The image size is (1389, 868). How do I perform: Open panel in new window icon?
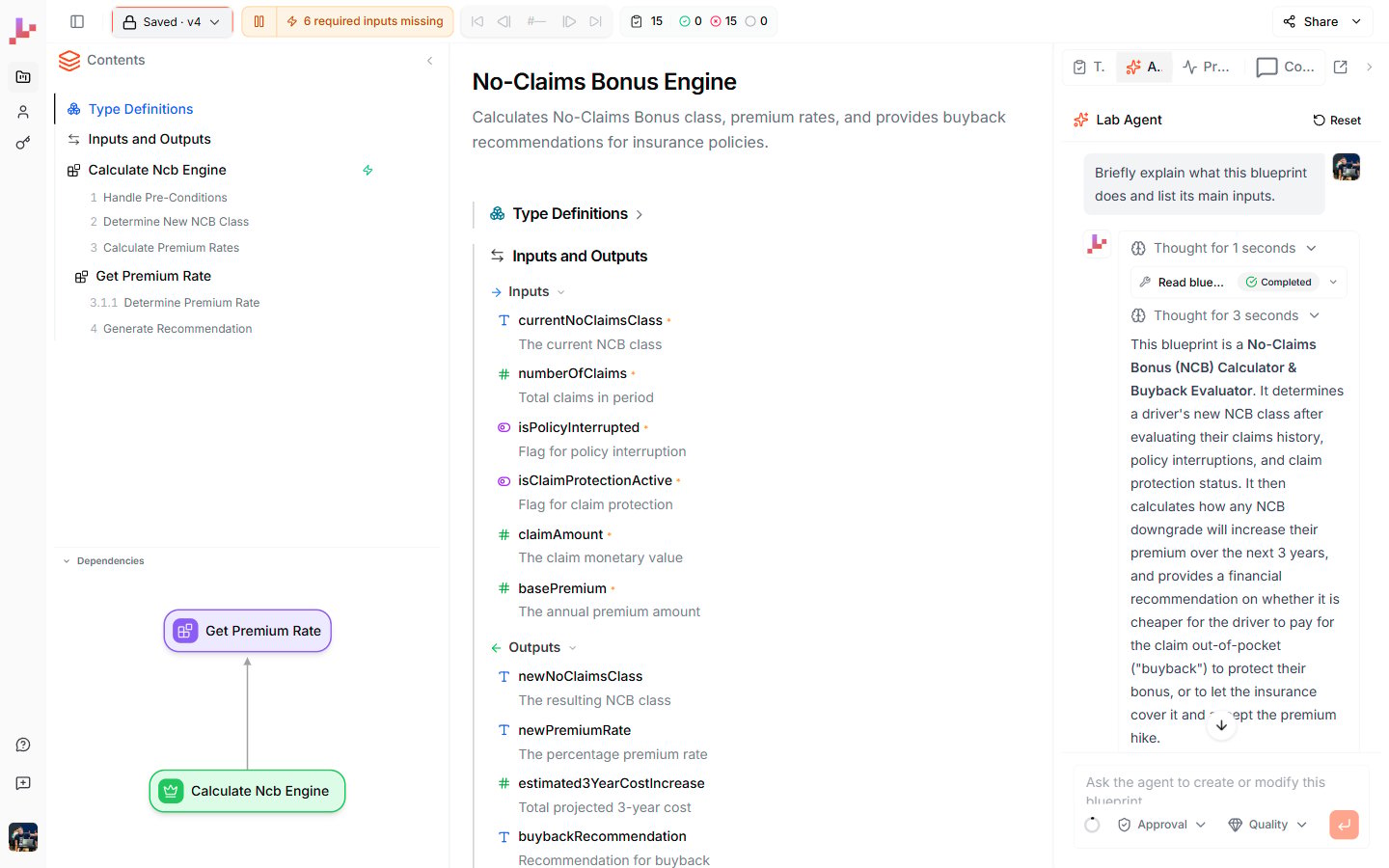1341,67
